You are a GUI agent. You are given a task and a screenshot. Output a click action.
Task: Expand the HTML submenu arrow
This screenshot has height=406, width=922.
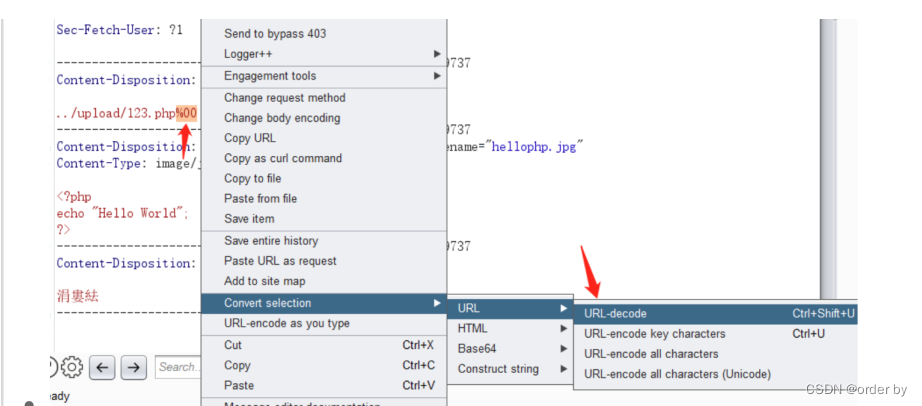point(564,328)
